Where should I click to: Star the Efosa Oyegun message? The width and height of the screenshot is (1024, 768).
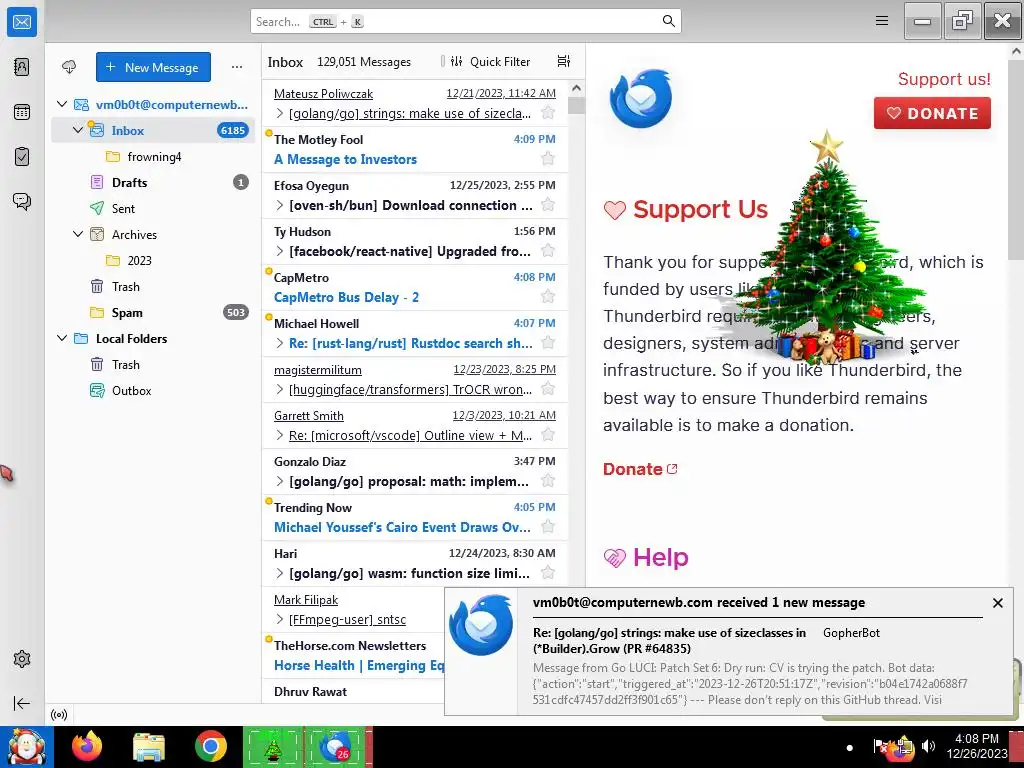pyautogui.click(x=548, y=205)
